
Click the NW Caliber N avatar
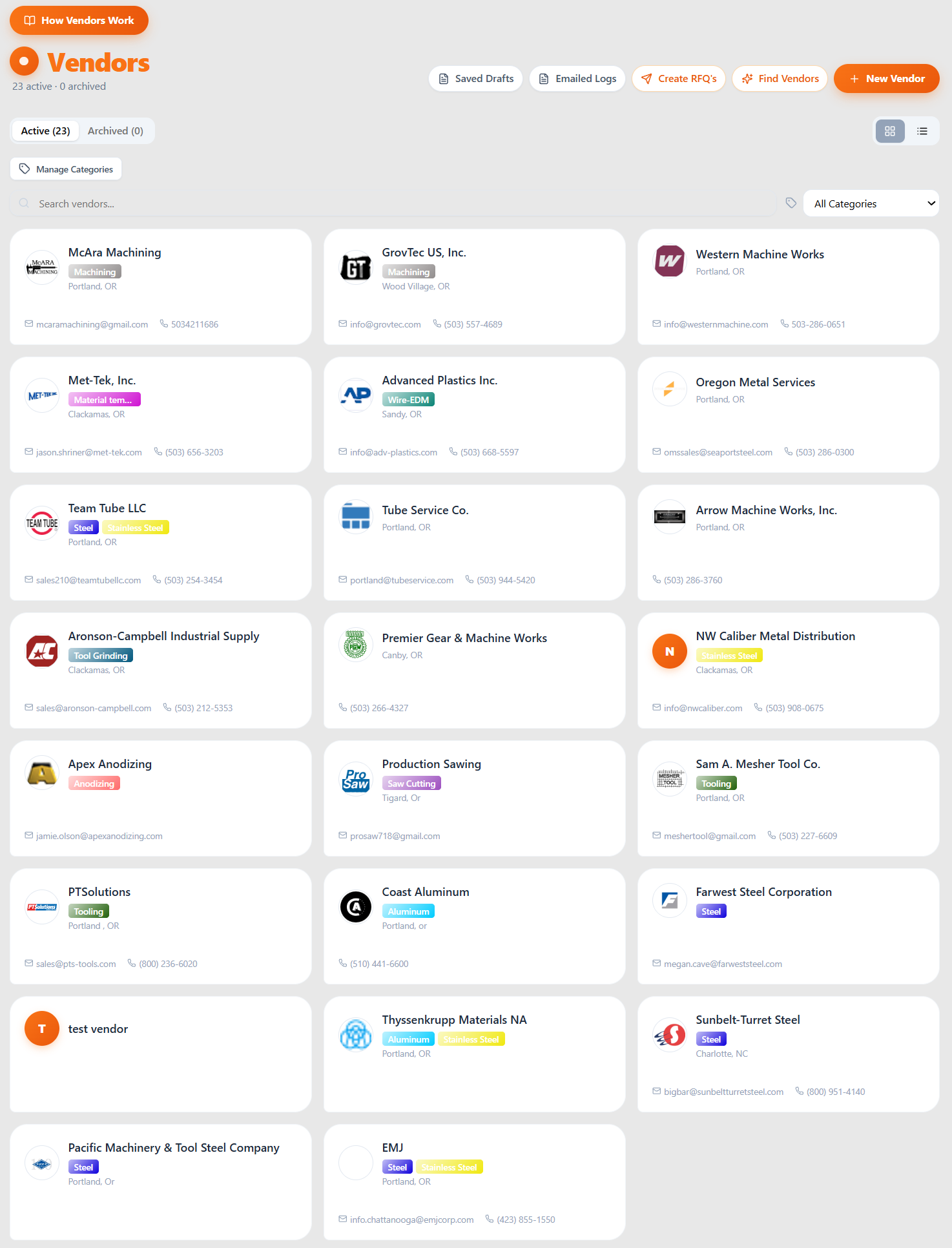click(670, 651)
